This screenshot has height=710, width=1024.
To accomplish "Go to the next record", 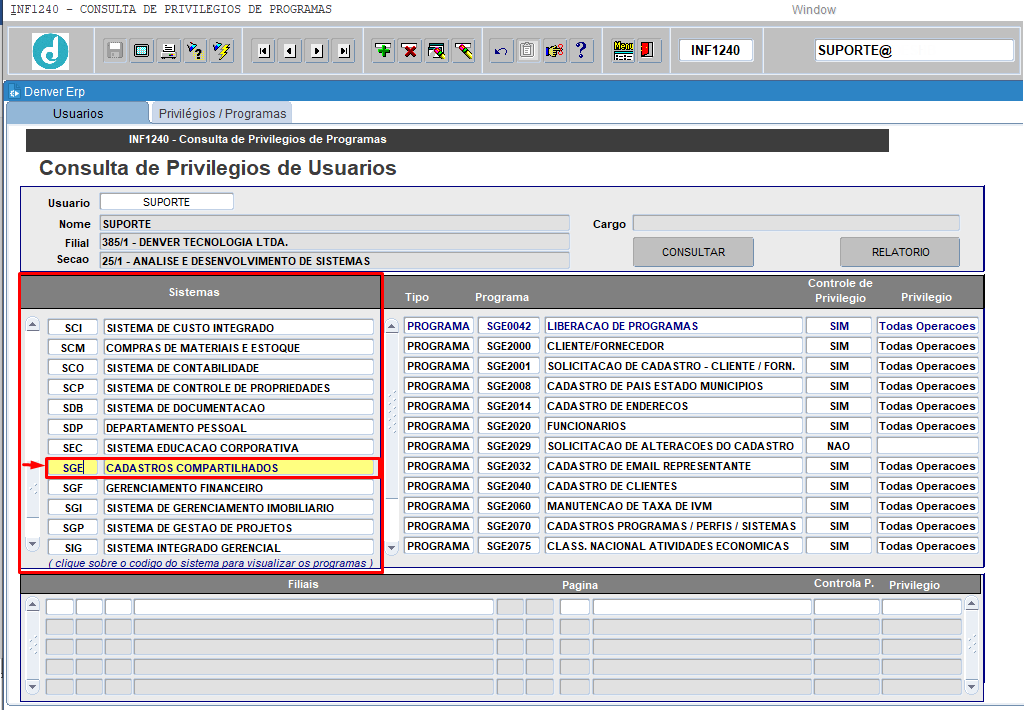I will coord(317,50).
